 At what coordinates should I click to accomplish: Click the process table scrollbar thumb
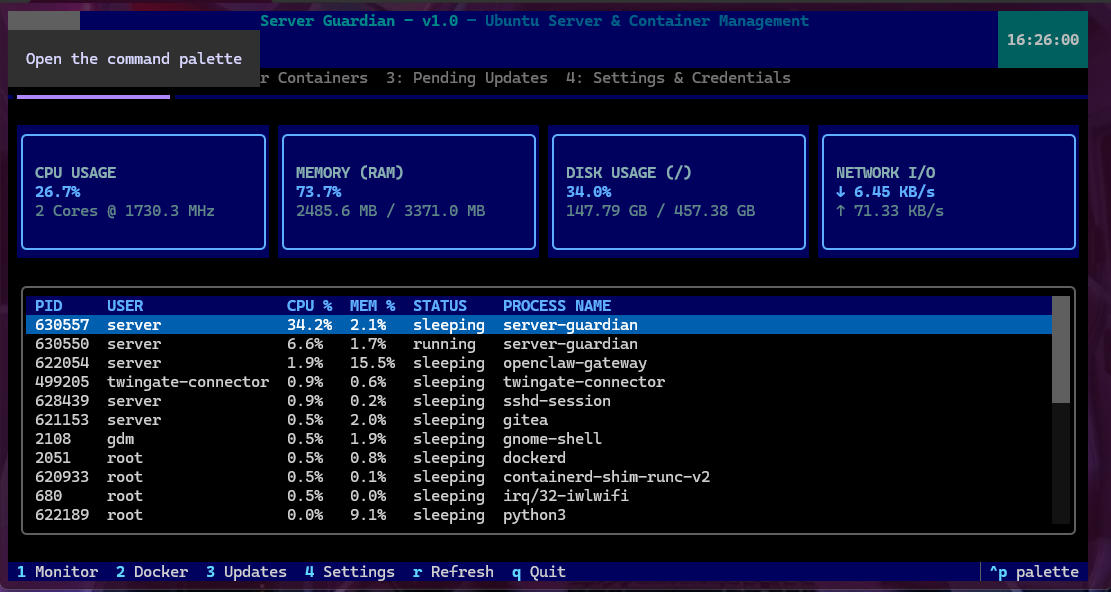pyautogui.click(x=1061, y=350)
